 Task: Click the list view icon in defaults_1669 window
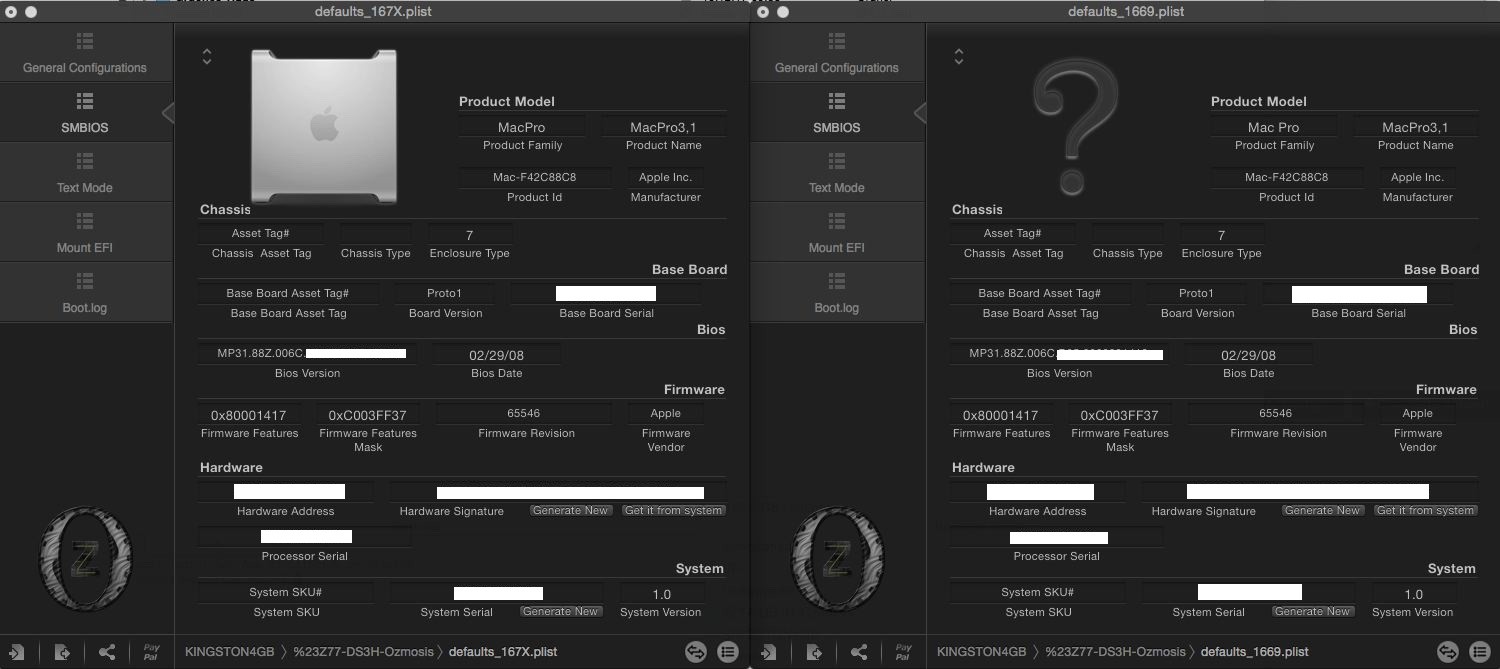click(x=1480, y=652)
